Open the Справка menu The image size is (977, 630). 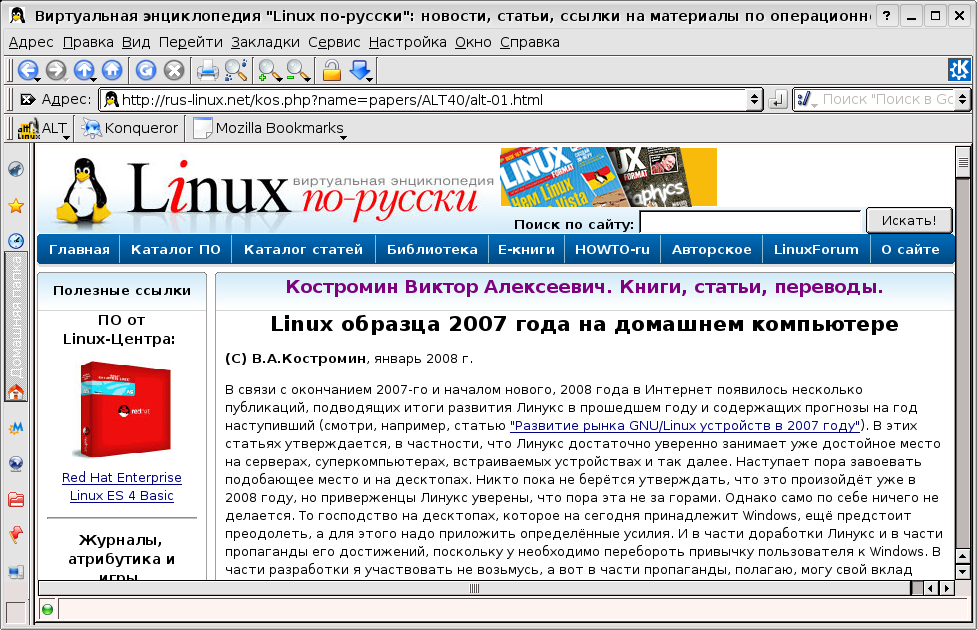(x=530, y=42)
